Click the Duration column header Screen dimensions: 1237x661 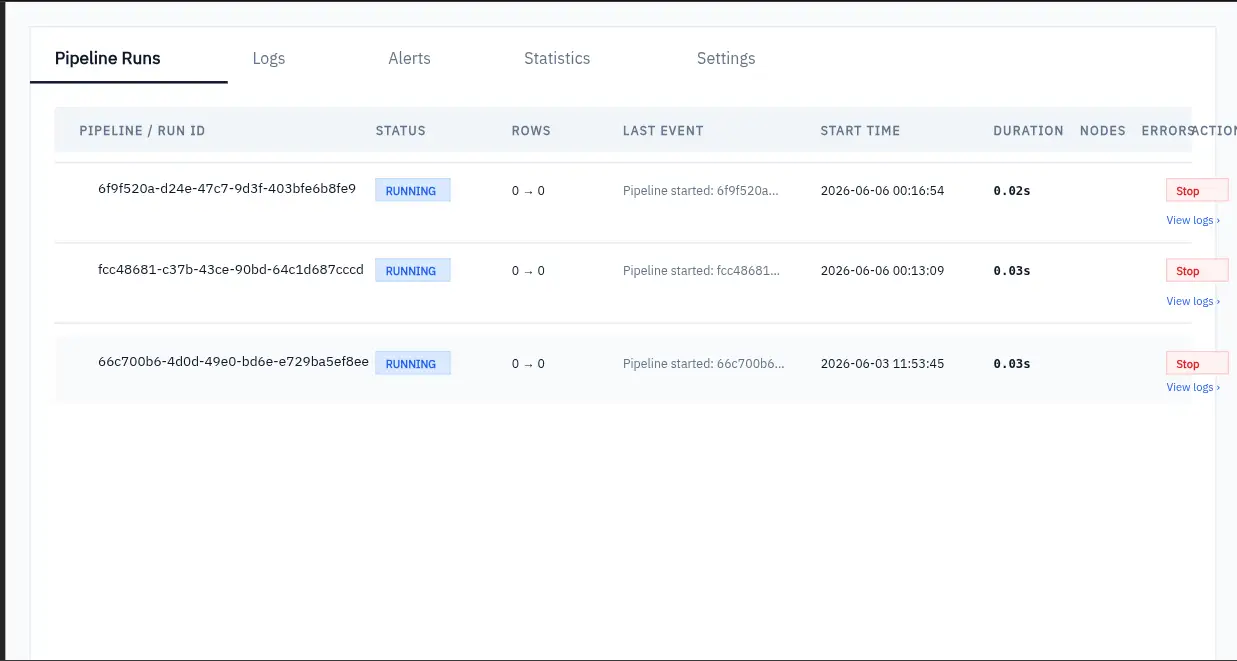1028,131
